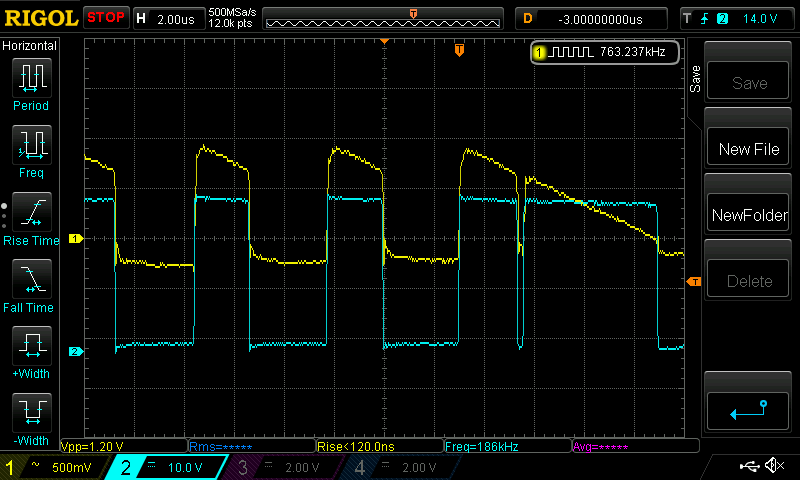The height and width of the screenshot is (480, 800).
Task: Open the Horizontal measurement menu header
Action: (31, 46)
